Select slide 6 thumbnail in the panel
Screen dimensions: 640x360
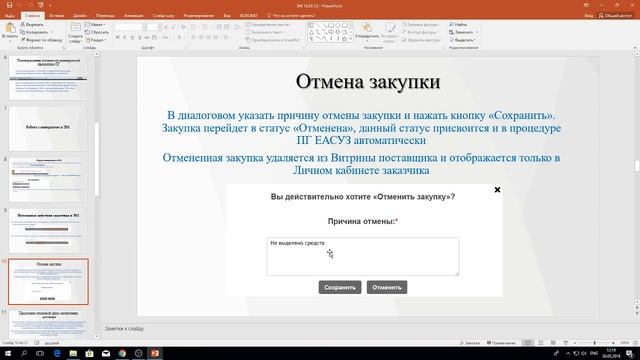pos(48,78)
